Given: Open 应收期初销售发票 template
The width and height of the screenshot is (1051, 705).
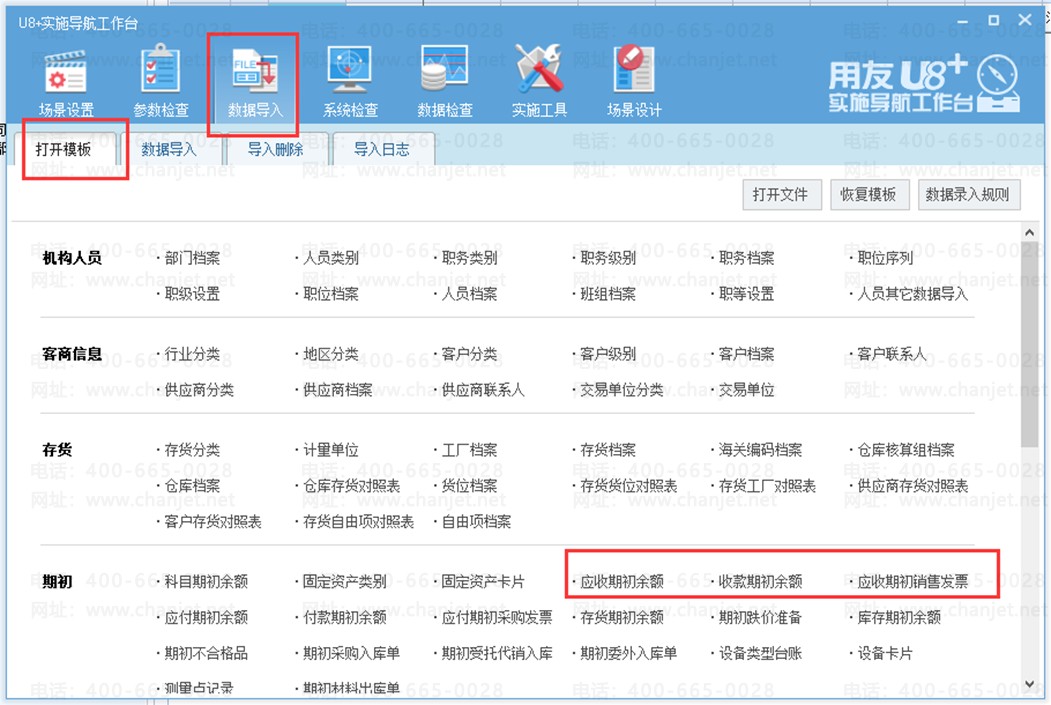Looking at the screenshot, I should pos(913,582).
